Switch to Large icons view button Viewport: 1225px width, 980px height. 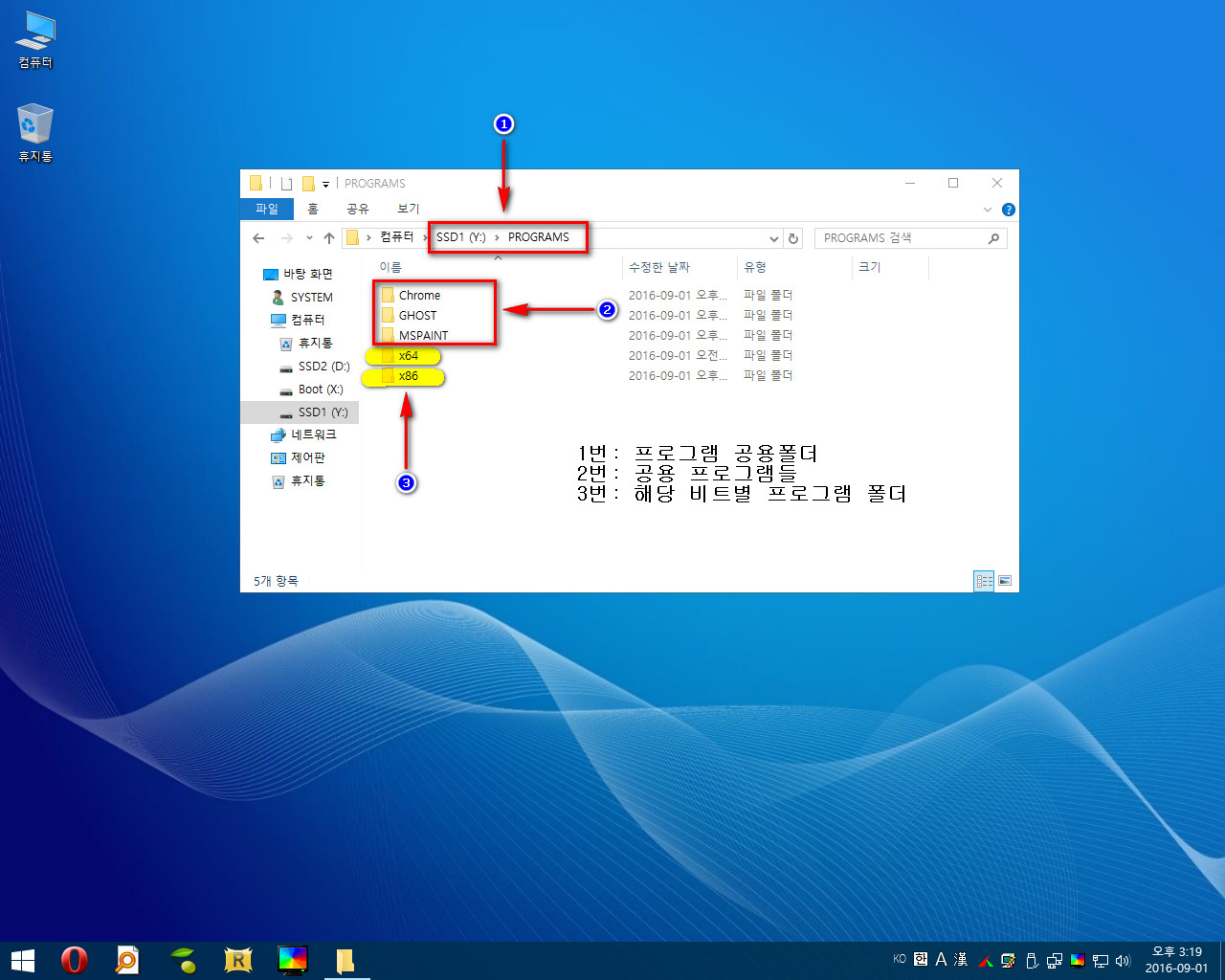coord(1005,581)
